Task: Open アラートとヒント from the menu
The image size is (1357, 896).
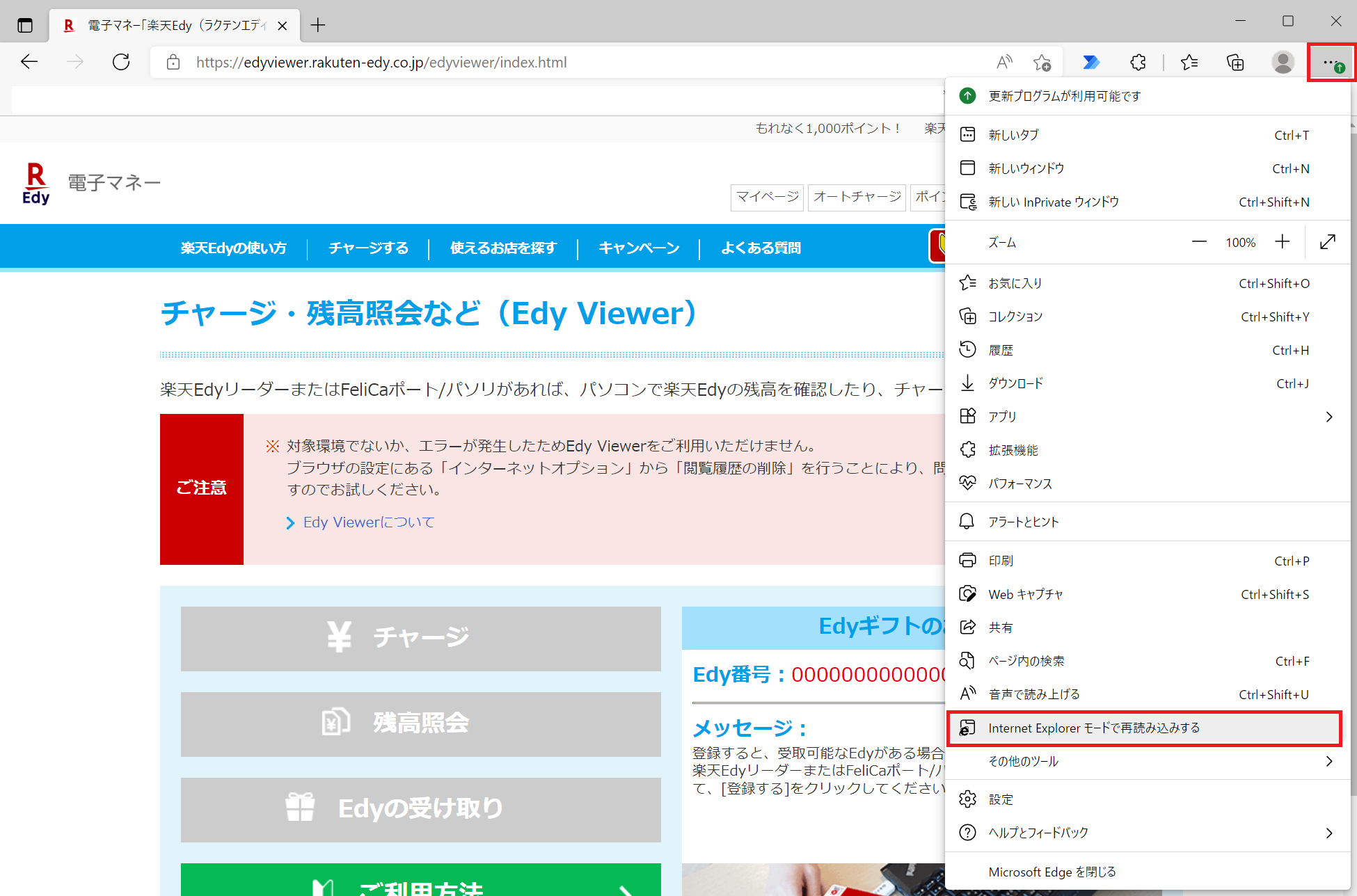Action: coord(1148,522)
